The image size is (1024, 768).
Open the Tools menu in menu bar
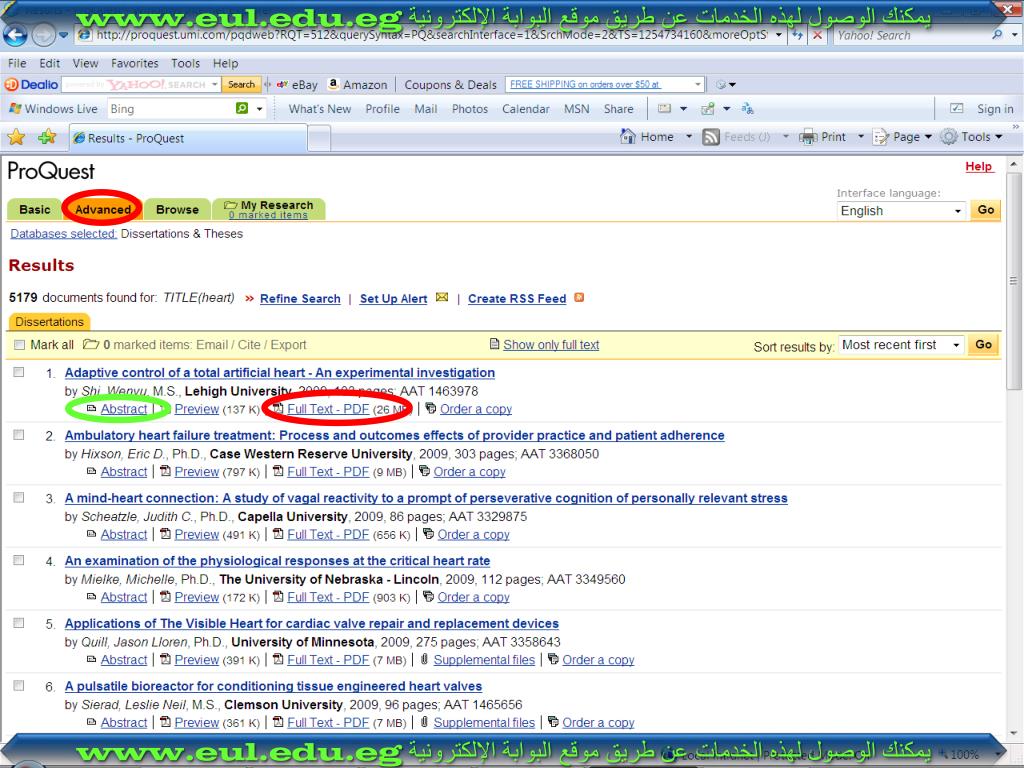click(x=185, y=63)
